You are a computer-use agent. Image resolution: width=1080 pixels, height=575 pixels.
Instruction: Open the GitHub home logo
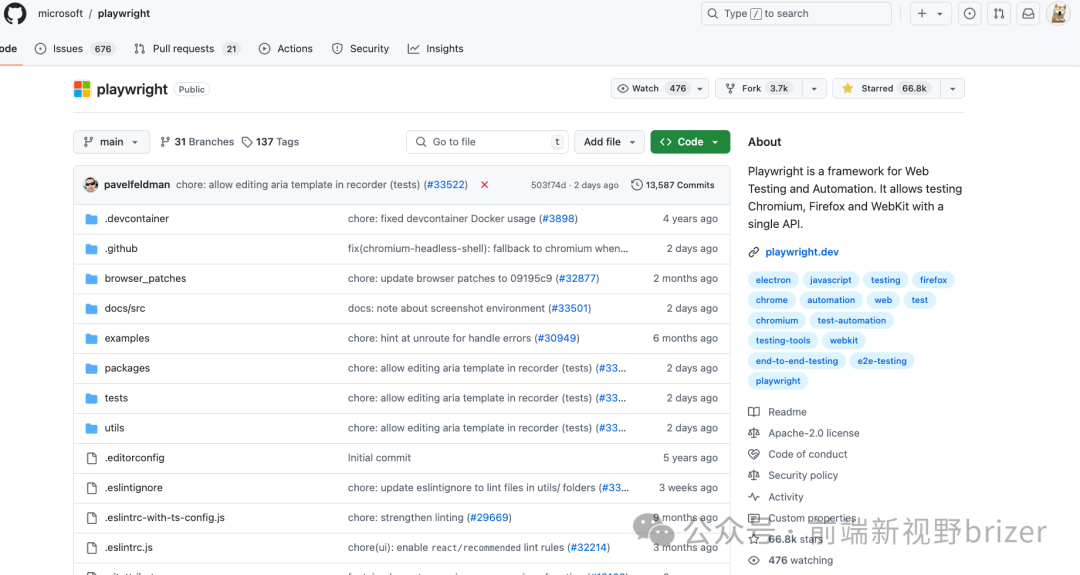(x=15, y=13)
